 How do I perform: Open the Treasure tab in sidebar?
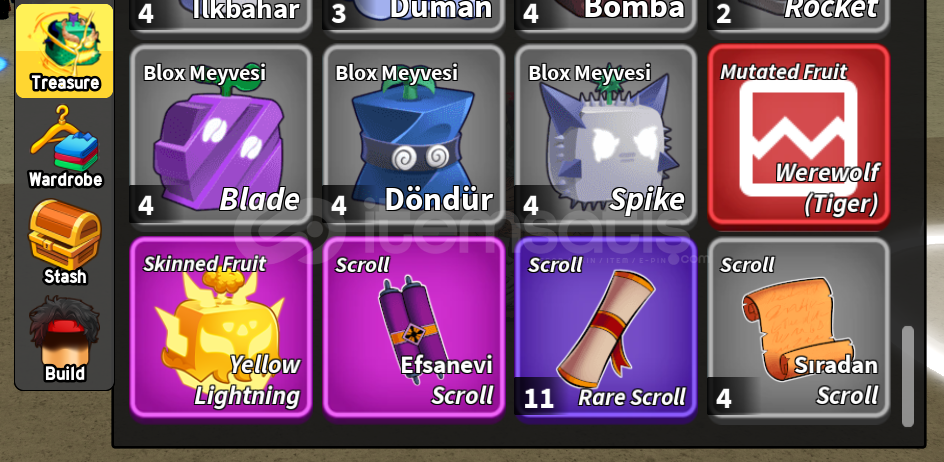coord(64,51)
